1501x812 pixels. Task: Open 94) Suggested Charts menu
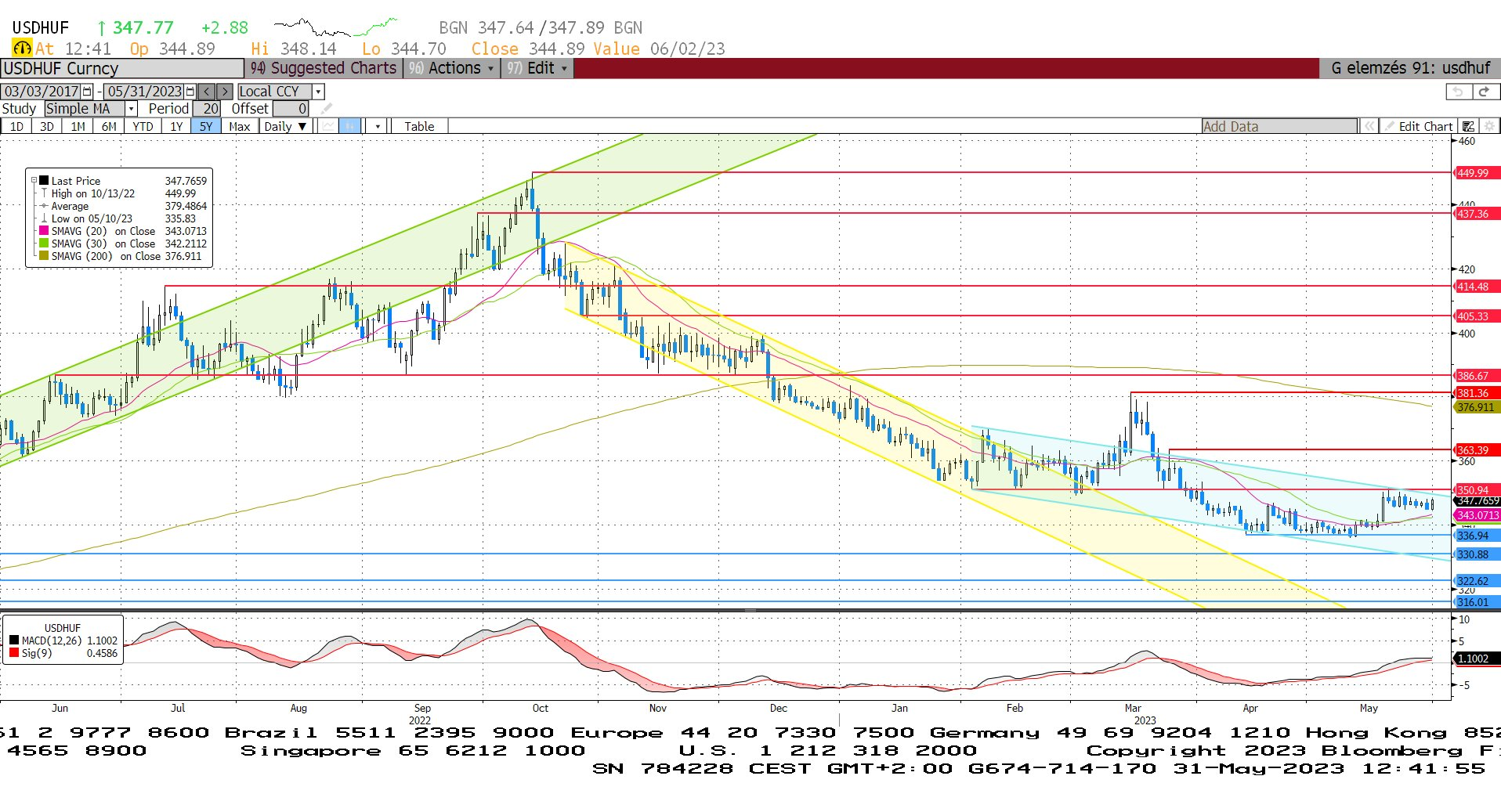324,68
